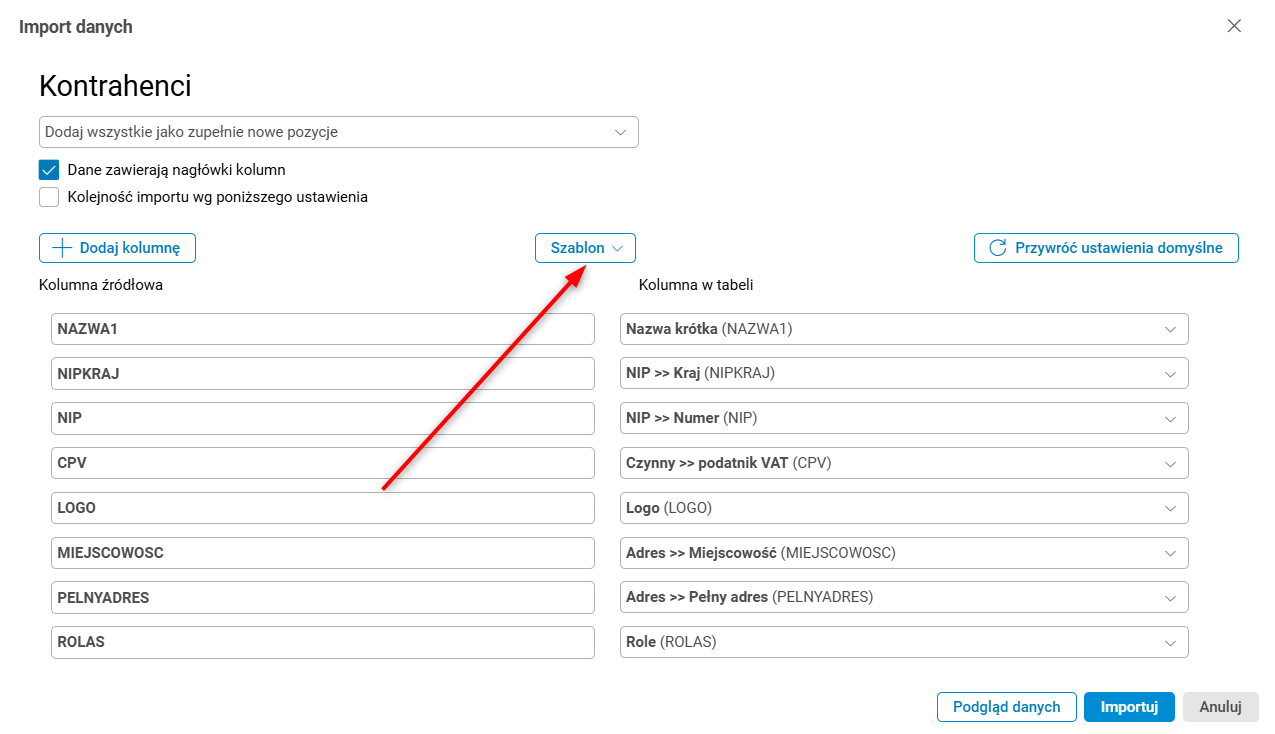Click the NAZWA1 source column field
The height and width of the screenshot is (734, 1275).
[x=322, y=329]
